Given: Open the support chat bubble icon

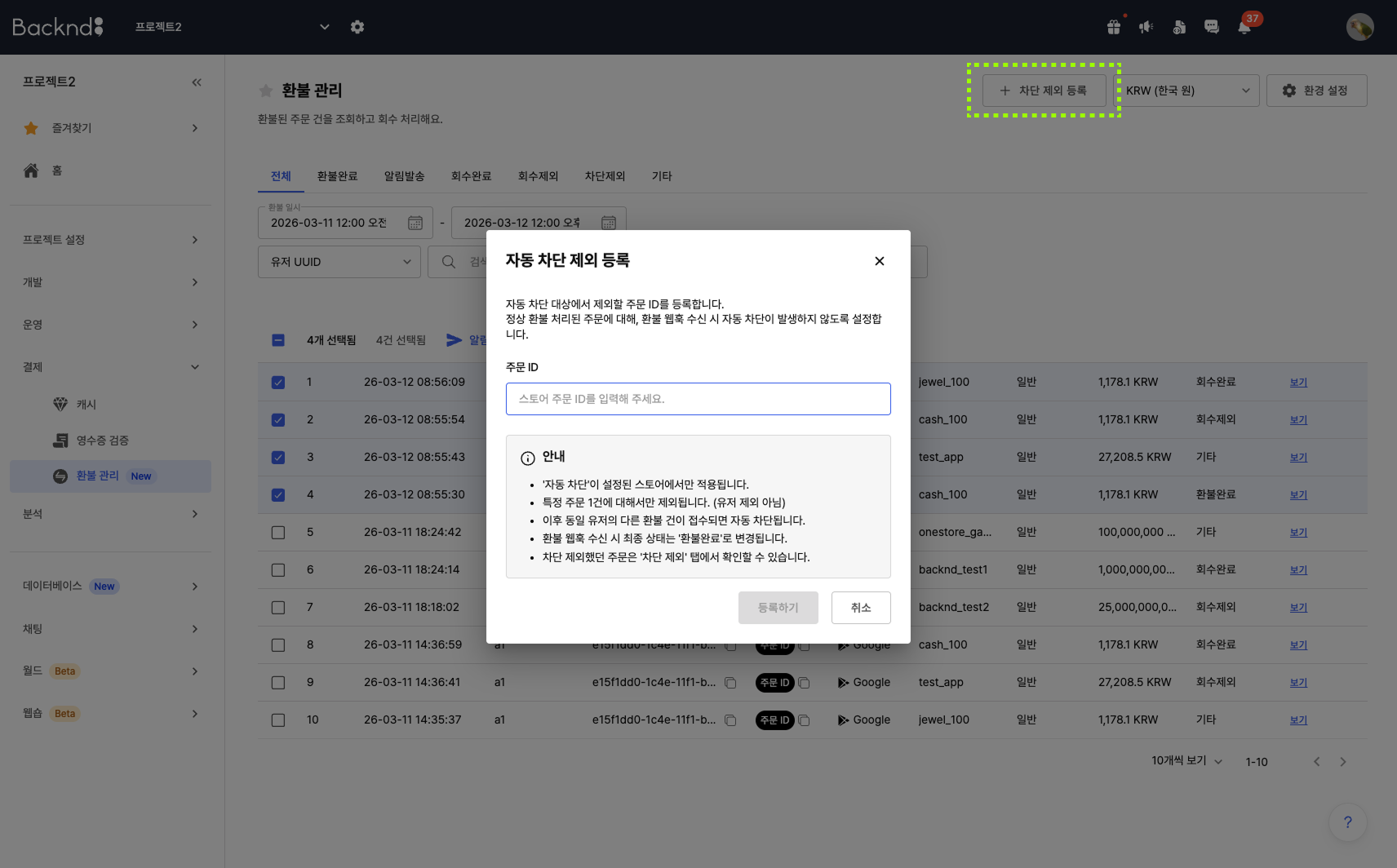Looking at the screenshot, I should [1211, 27].
